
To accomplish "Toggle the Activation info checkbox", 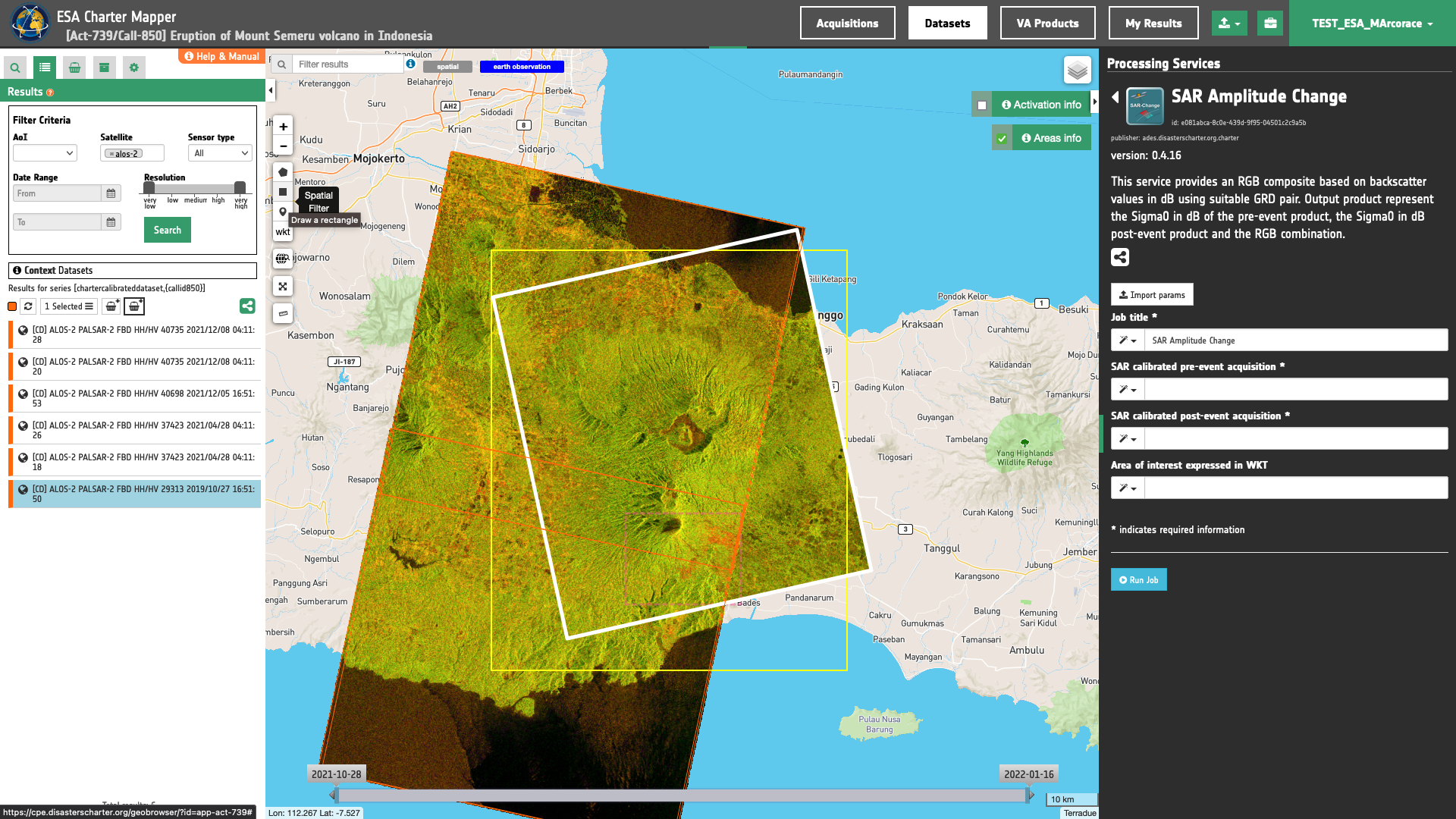I will pyautogui.click(x=982, y=105).
